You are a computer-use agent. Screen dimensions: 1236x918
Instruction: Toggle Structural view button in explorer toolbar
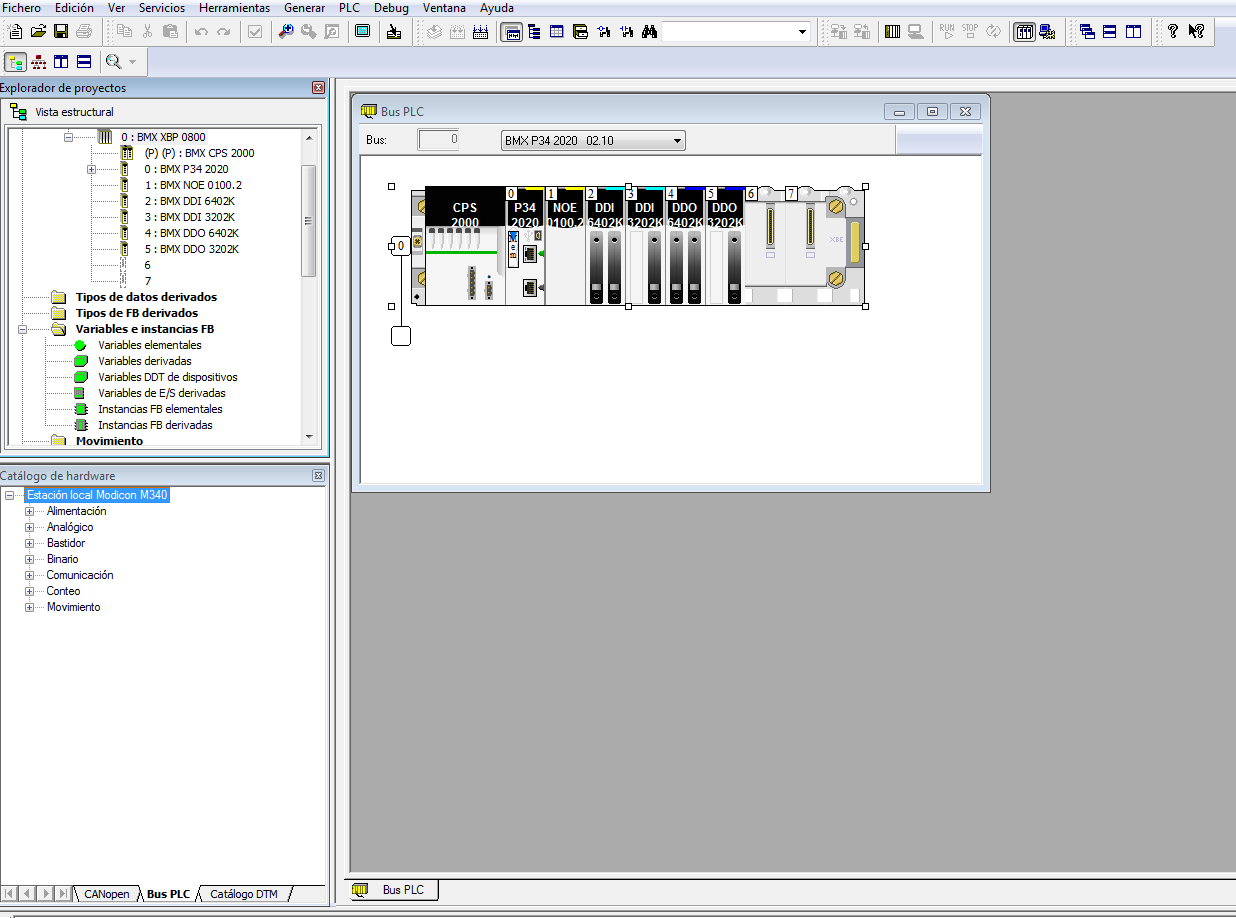[16, 62]
